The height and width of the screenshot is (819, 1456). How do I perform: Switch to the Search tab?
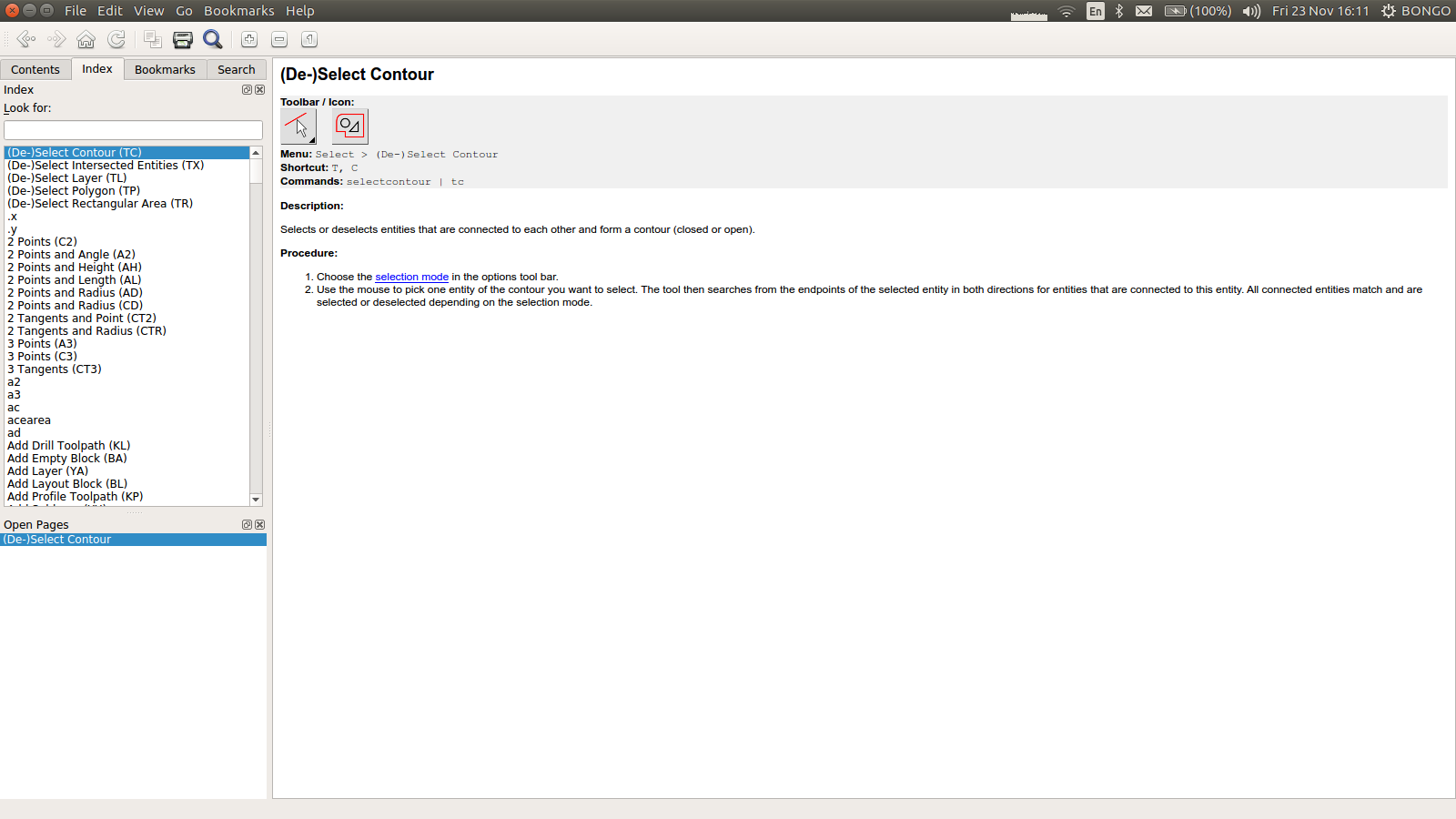click(237, 70)
